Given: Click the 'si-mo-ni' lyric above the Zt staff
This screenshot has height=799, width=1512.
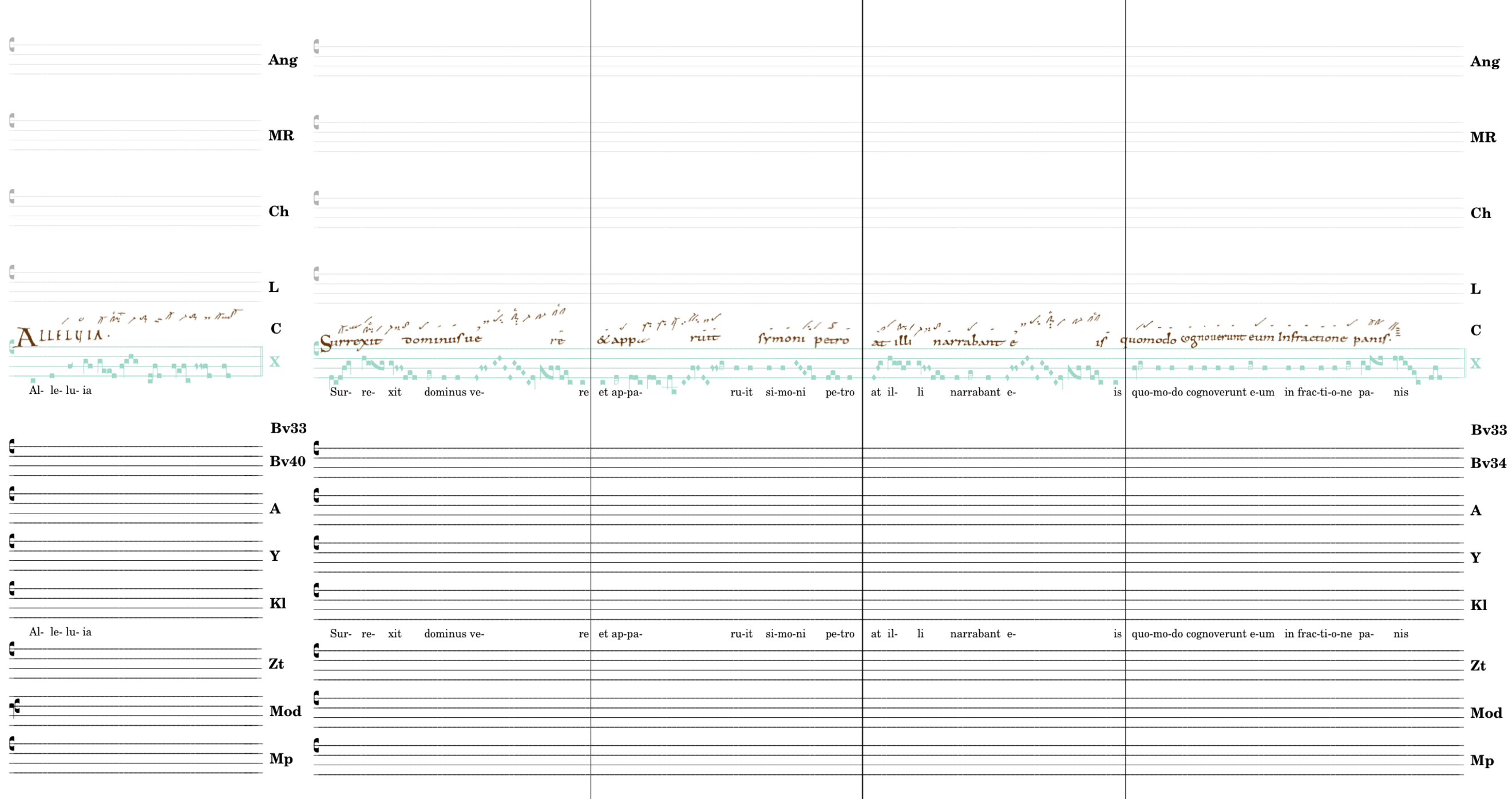Looking at the screenshot, I should coord(785,634).
